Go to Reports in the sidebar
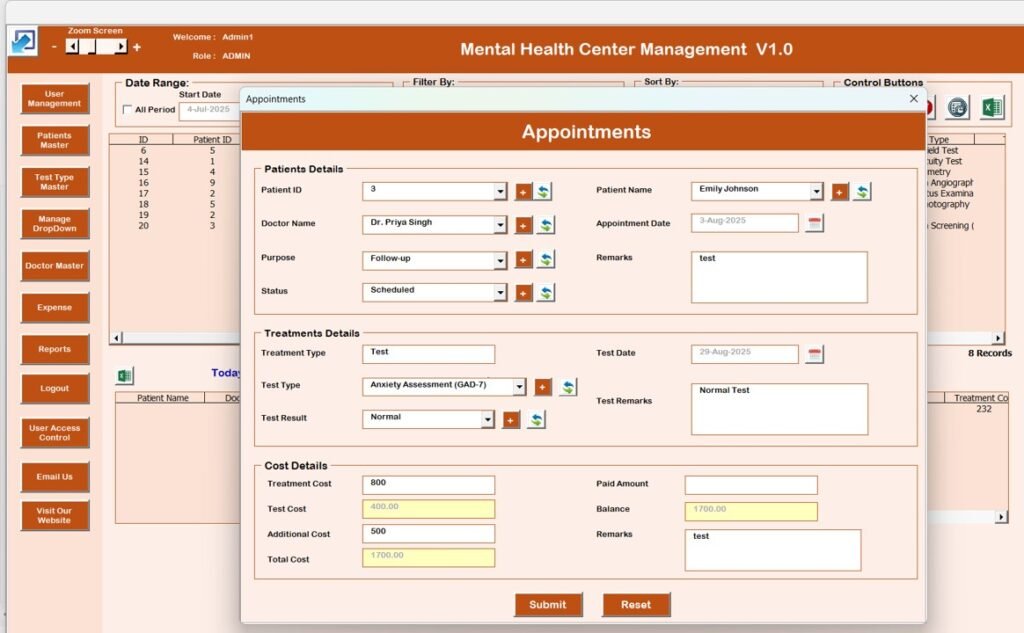The height and width of the screenshot is (633, 1024). (55, 349)
